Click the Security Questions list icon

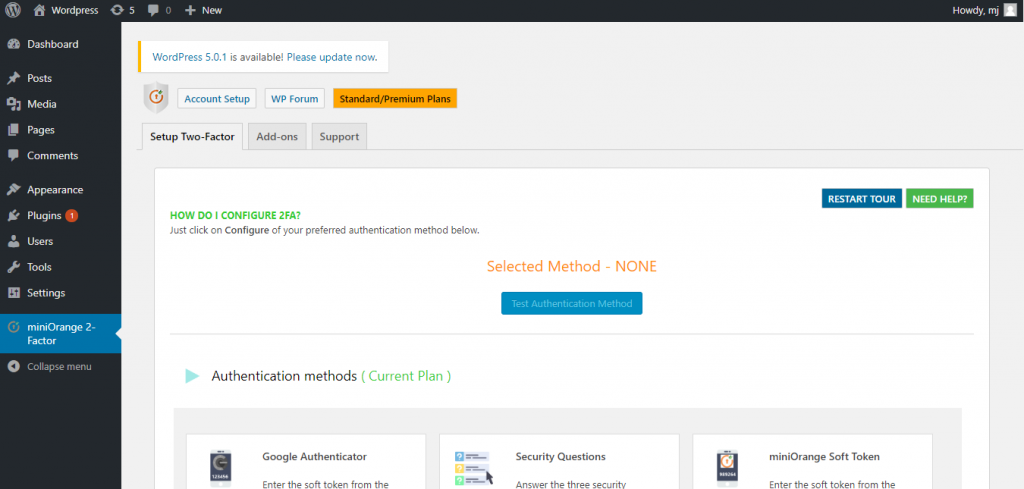pos(473,468)
